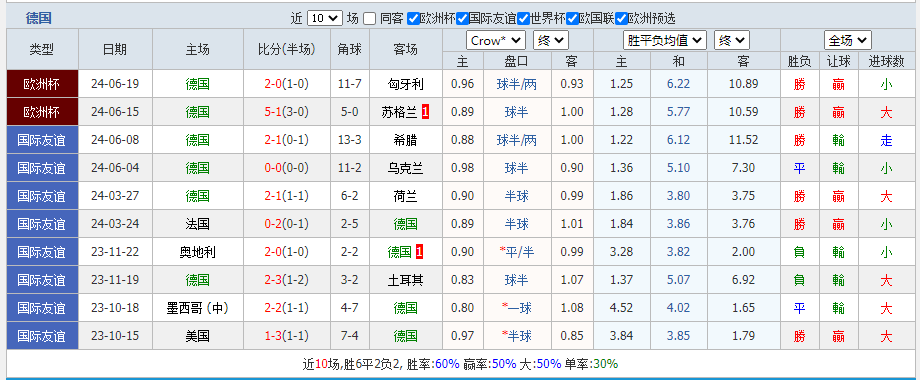Open the 法国 home team link
920x380 pixels.
pos(198,224)
